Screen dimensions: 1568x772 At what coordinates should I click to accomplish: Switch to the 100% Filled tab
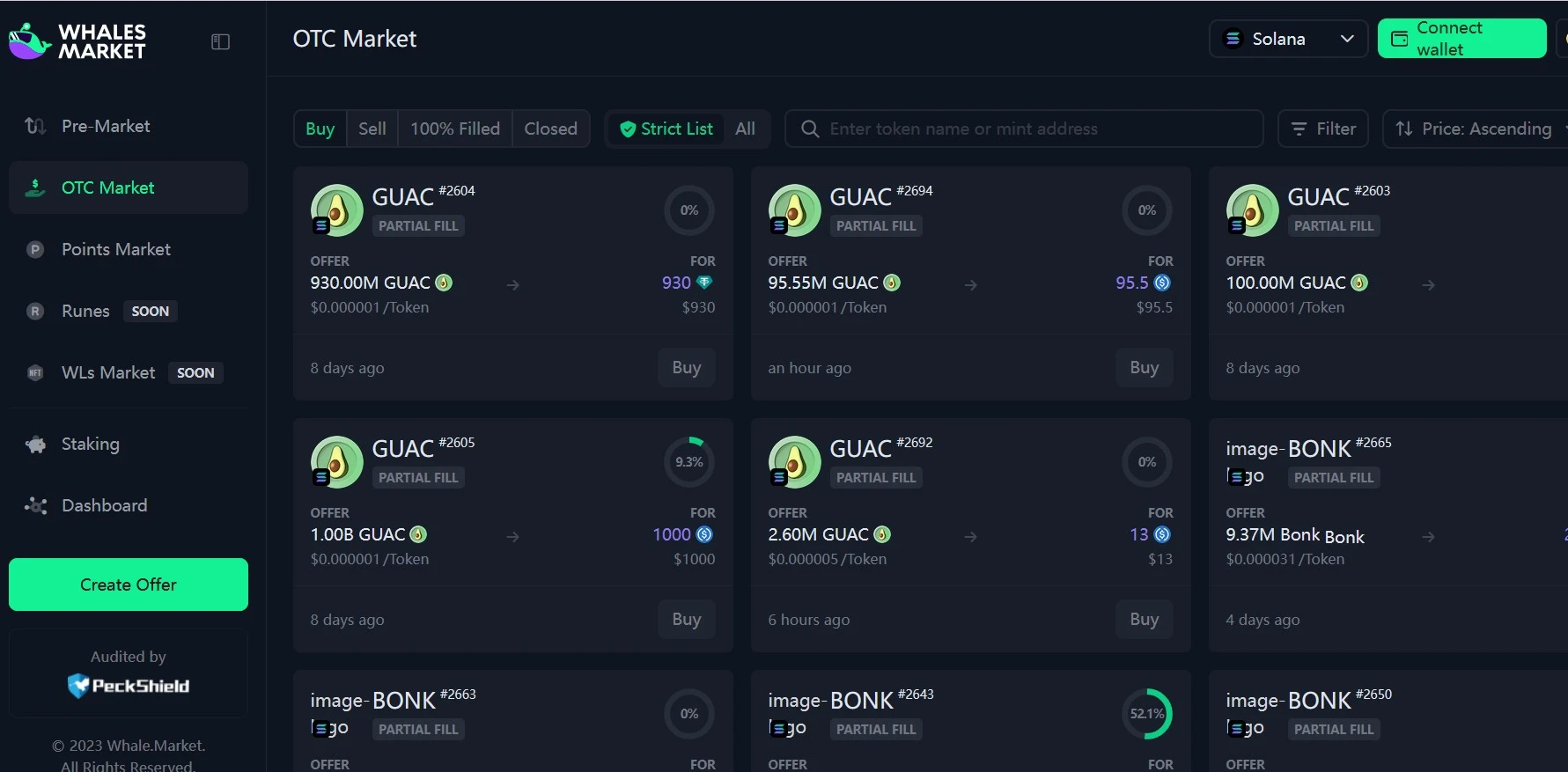point(454,129)
